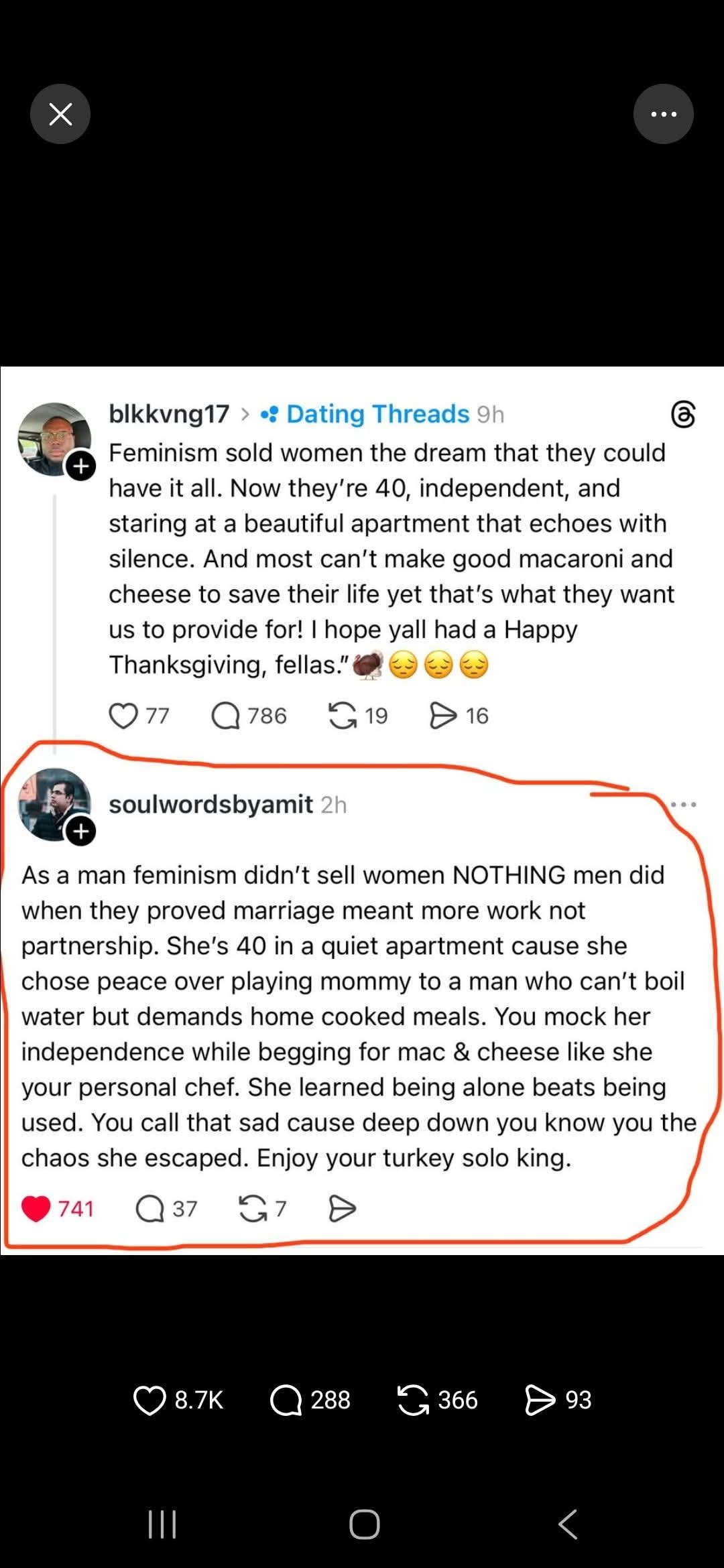Like the post via bottom heart icon
This screenshot has width=724, height=1568.
(x=149, y=1400)
